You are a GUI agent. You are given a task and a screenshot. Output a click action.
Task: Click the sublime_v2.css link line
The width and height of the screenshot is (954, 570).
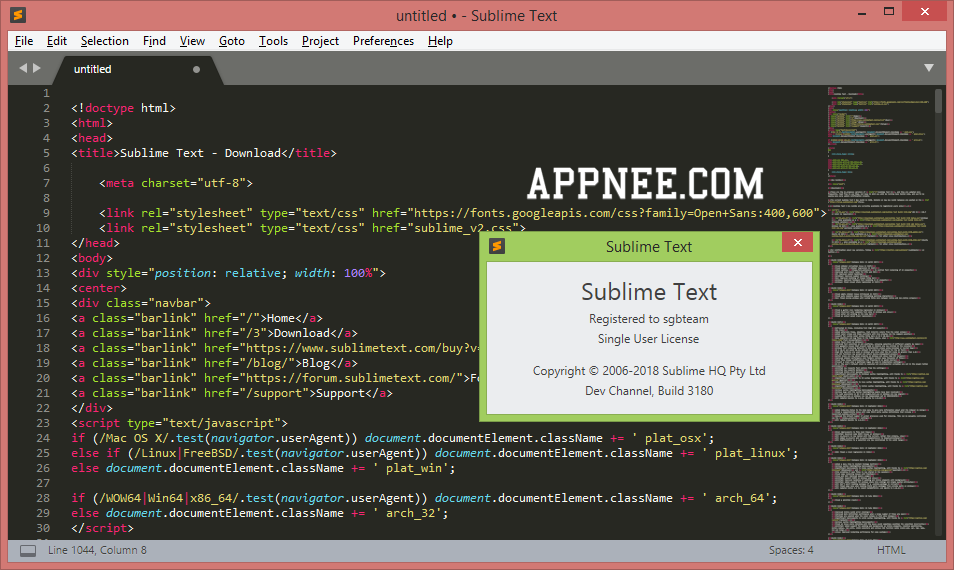click(x=312, y=228)
